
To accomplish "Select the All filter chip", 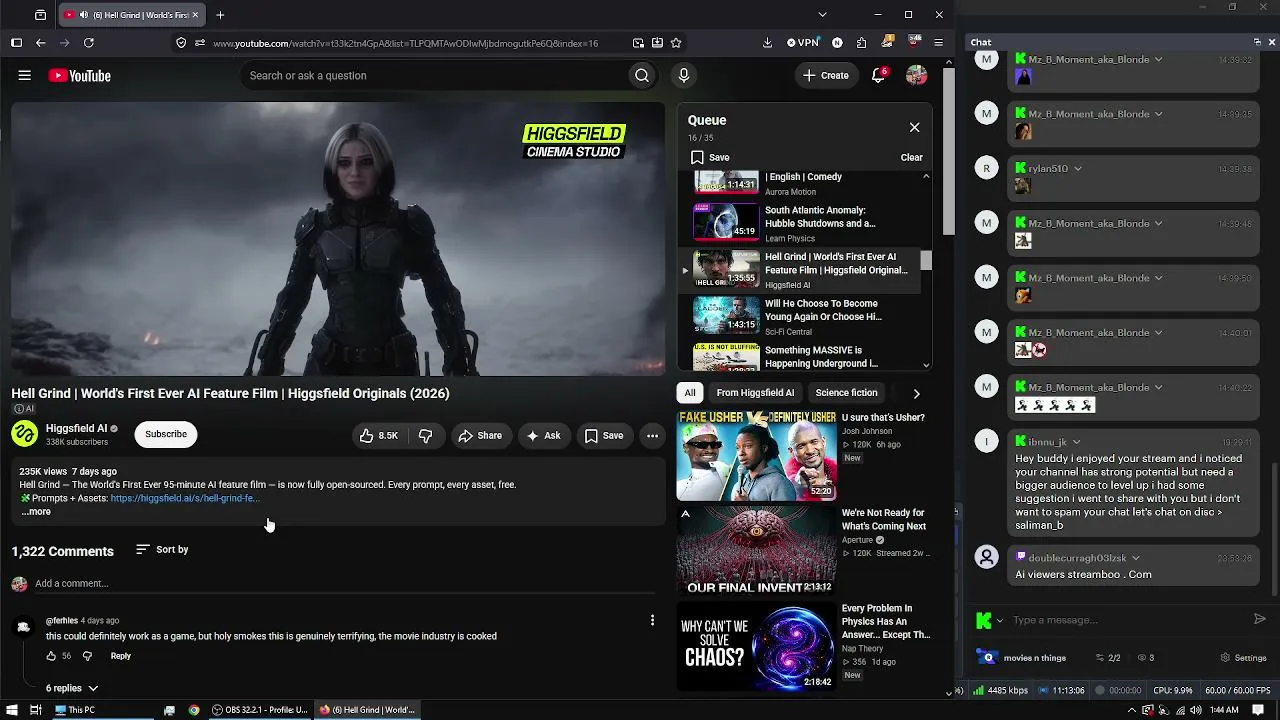I will point(690,393).
